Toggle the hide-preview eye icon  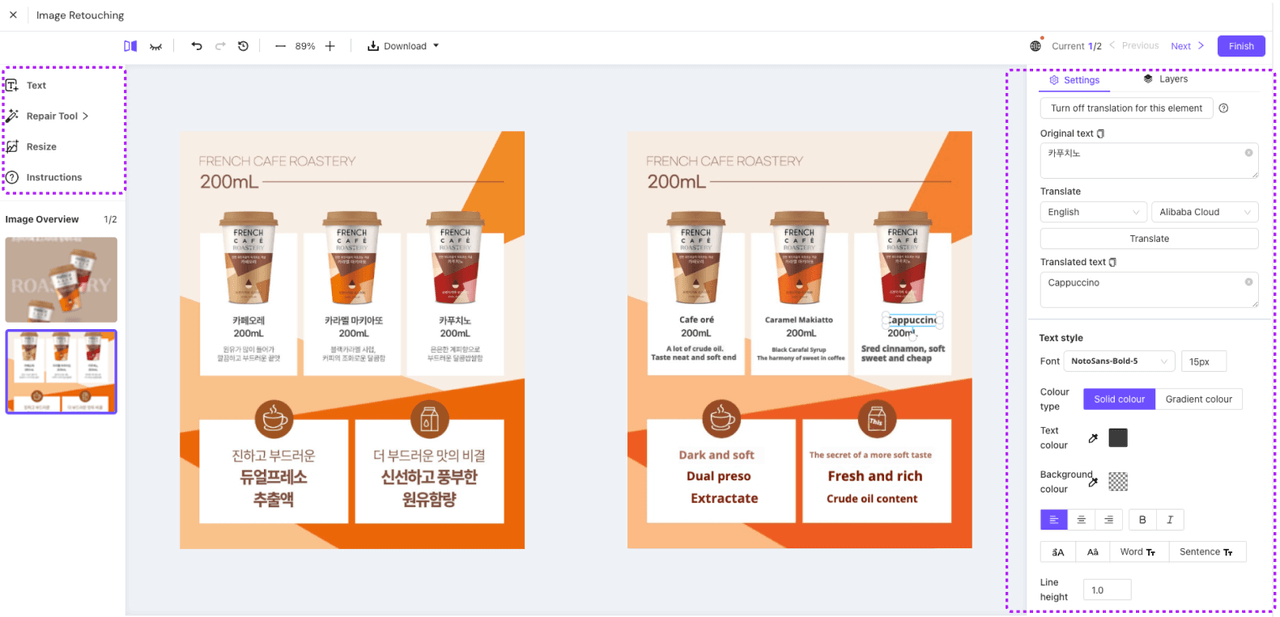(x=156, y=46)
